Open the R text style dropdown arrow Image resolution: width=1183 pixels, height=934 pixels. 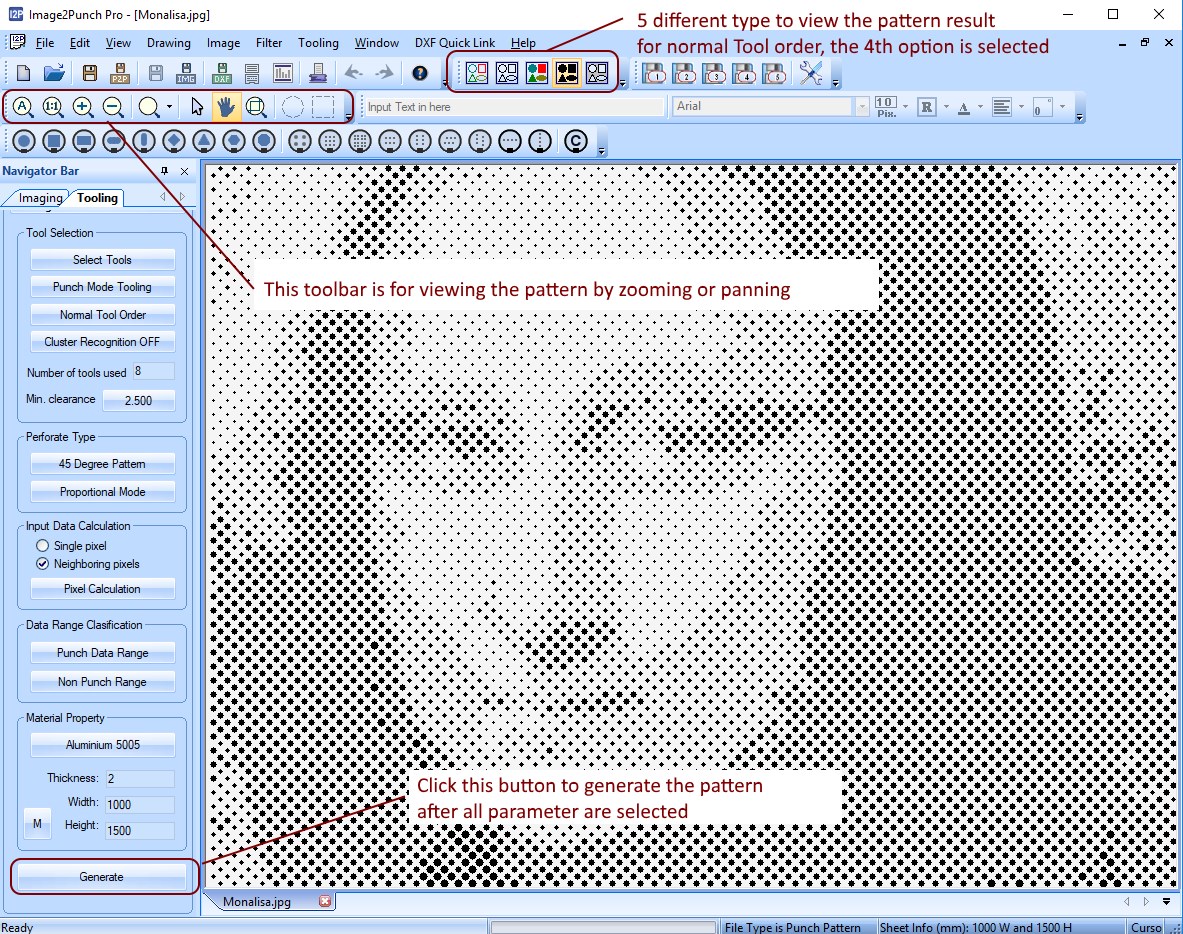(x=946, y=107)
